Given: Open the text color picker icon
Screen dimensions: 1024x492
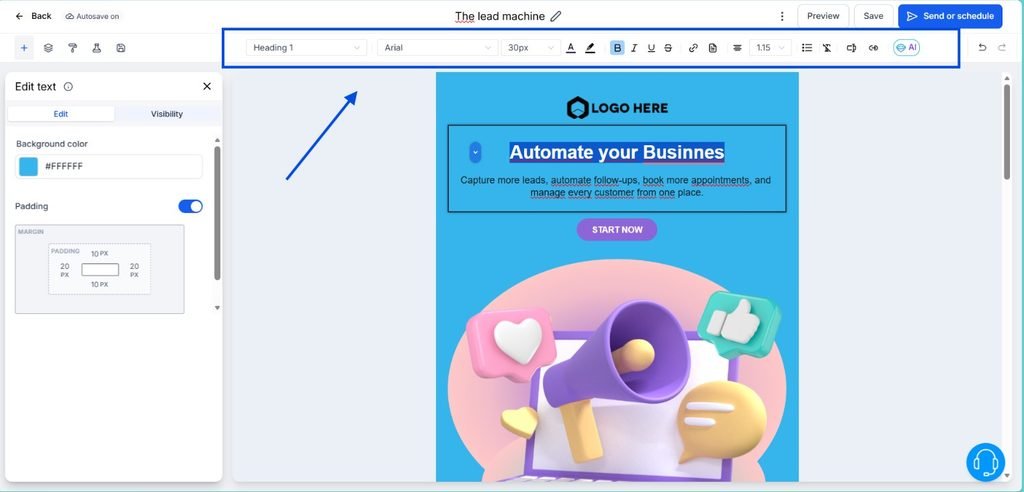Looking at the screenshot, I should coord(571,48).
